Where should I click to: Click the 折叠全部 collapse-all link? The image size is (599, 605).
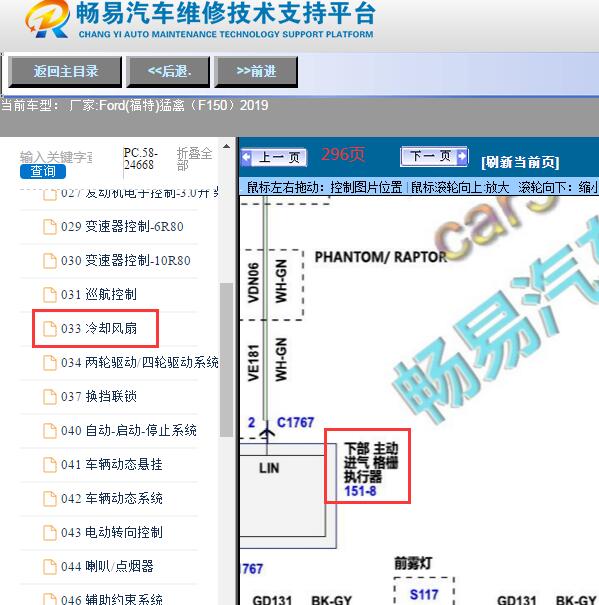194,159
